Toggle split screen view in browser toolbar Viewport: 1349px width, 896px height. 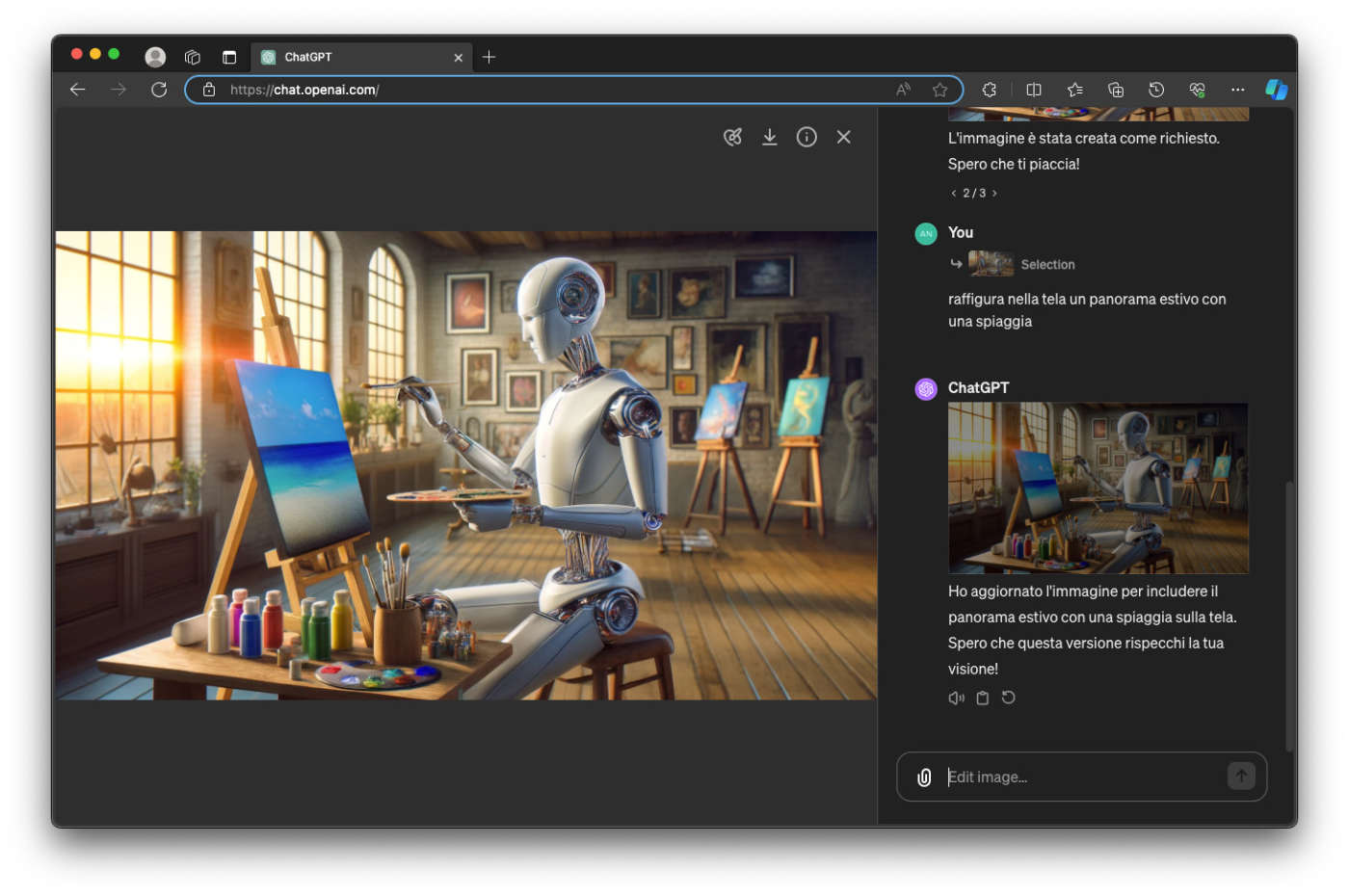[1034, 90]
